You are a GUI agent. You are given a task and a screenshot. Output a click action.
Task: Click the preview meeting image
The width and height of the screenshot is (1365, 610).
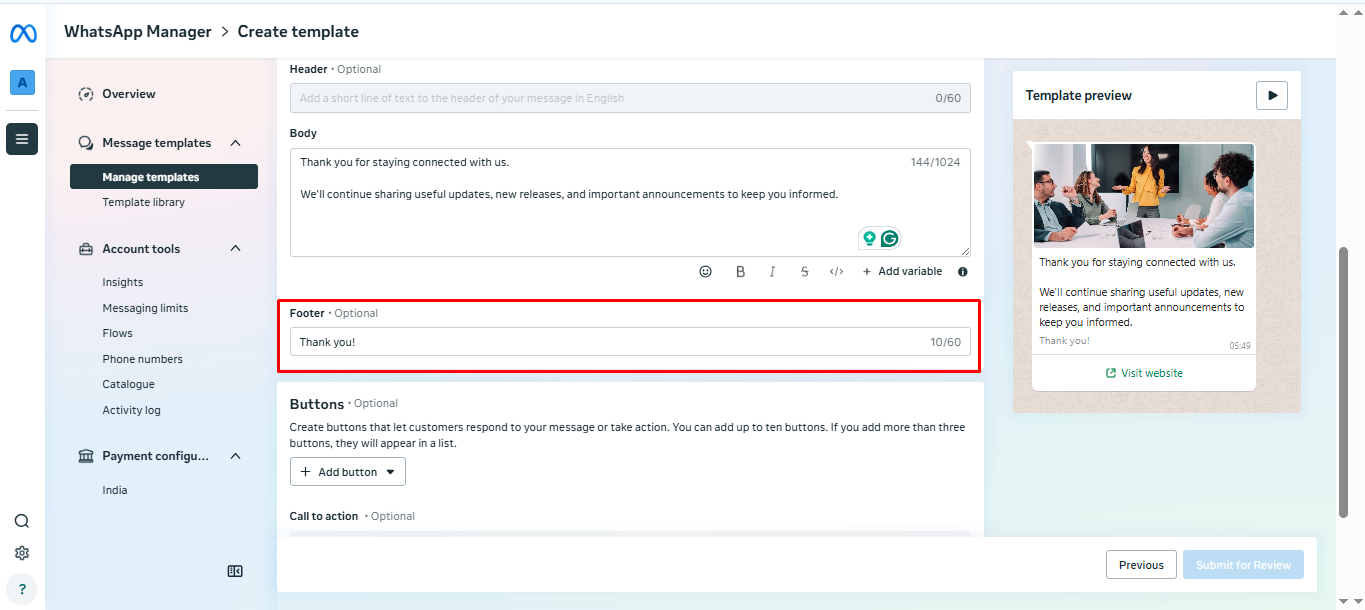point(1143,196)
